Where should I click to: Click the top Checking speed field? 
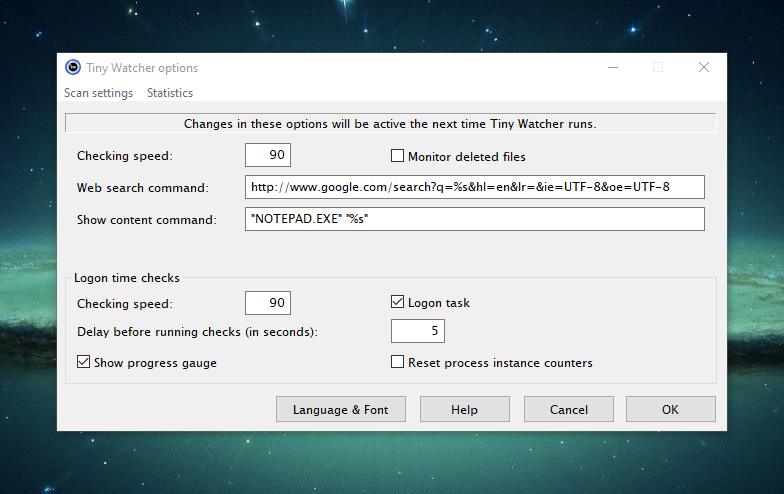[x=268, y=155]
